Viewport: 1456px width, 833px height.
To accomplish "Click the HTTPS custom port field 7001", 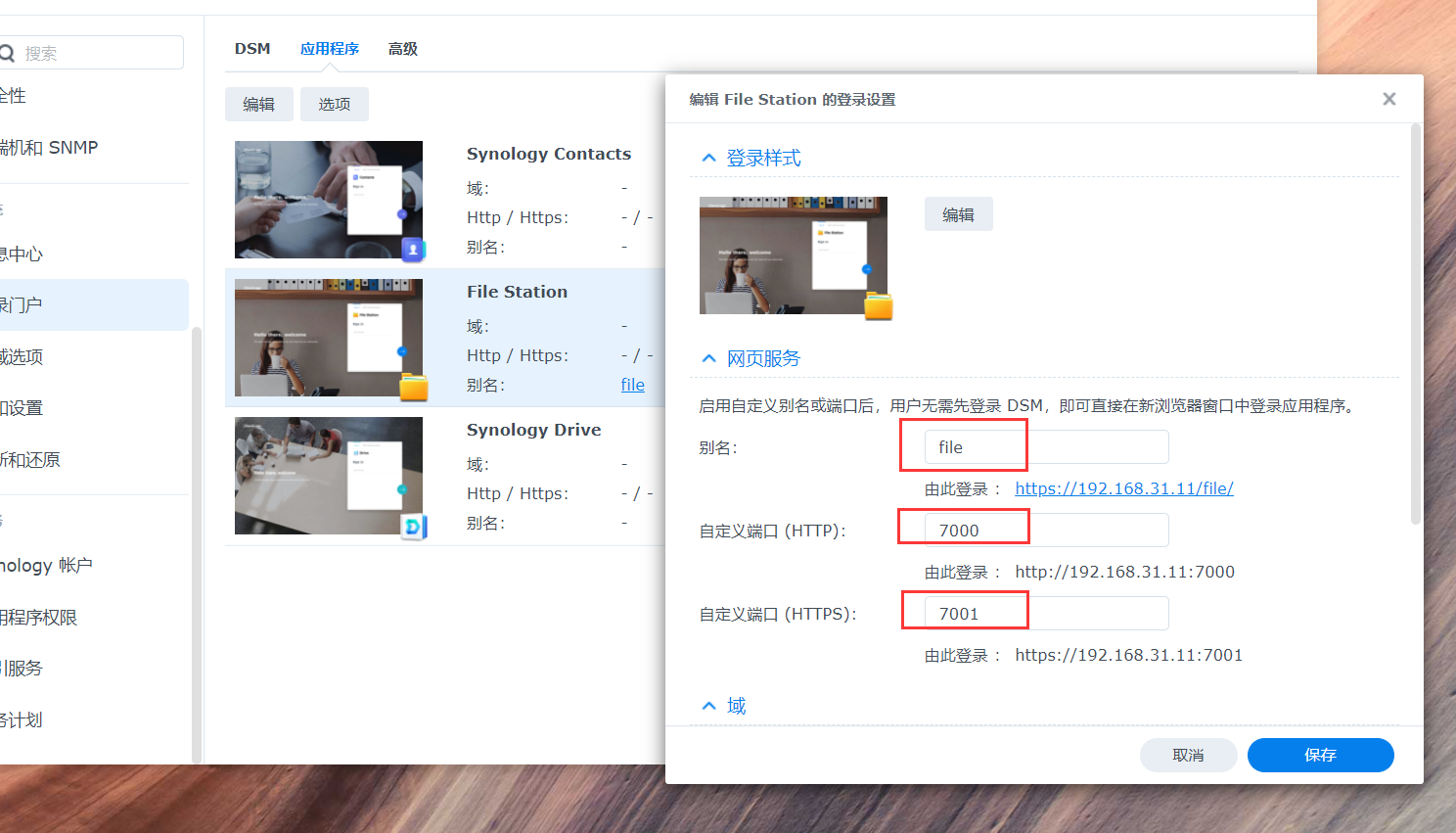I will point(1047,614).
